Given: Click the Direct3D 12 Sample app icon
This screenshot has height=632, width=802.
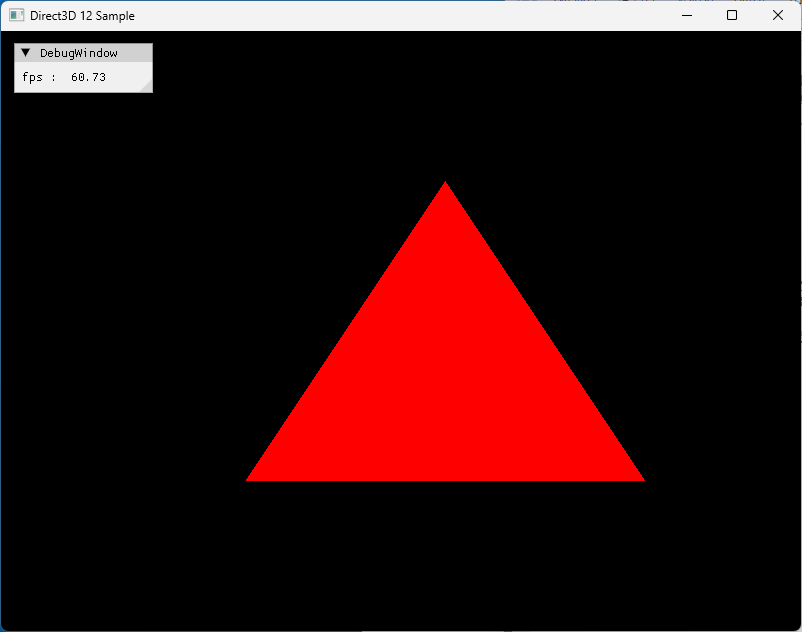Looking at the screenshot, I should 16,15.
